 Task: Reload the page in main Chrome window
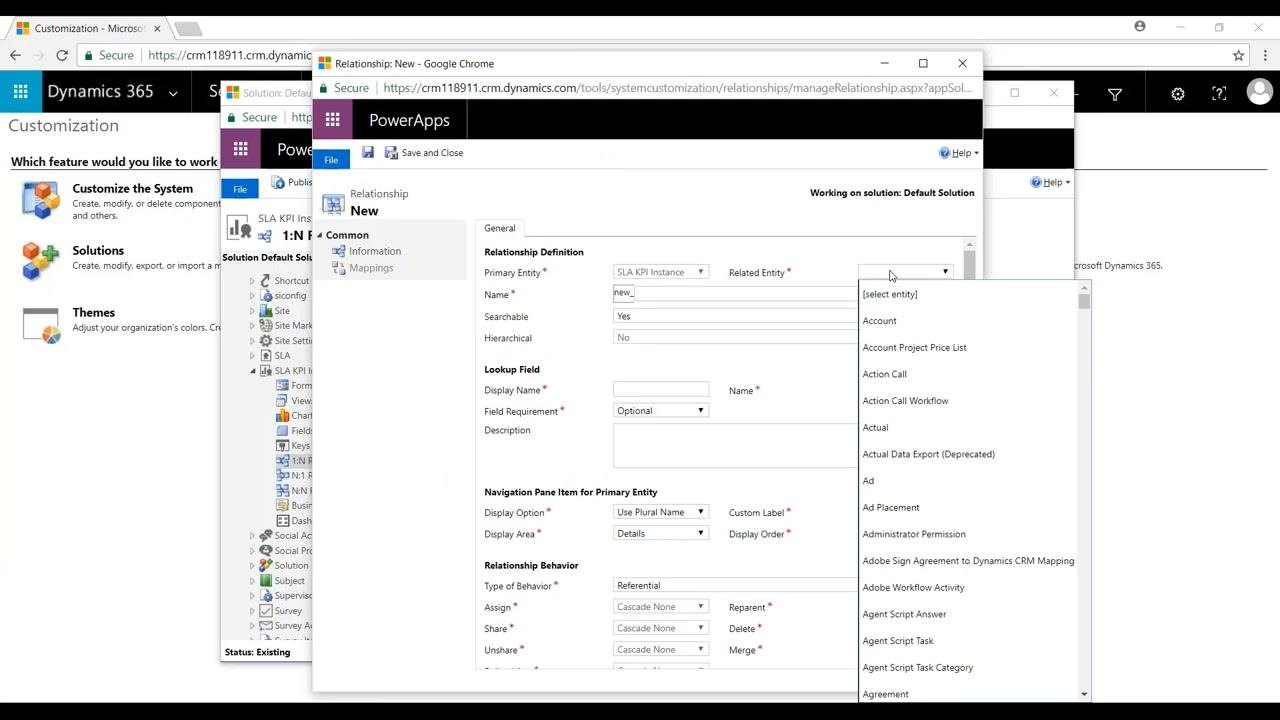coord(62,56)
